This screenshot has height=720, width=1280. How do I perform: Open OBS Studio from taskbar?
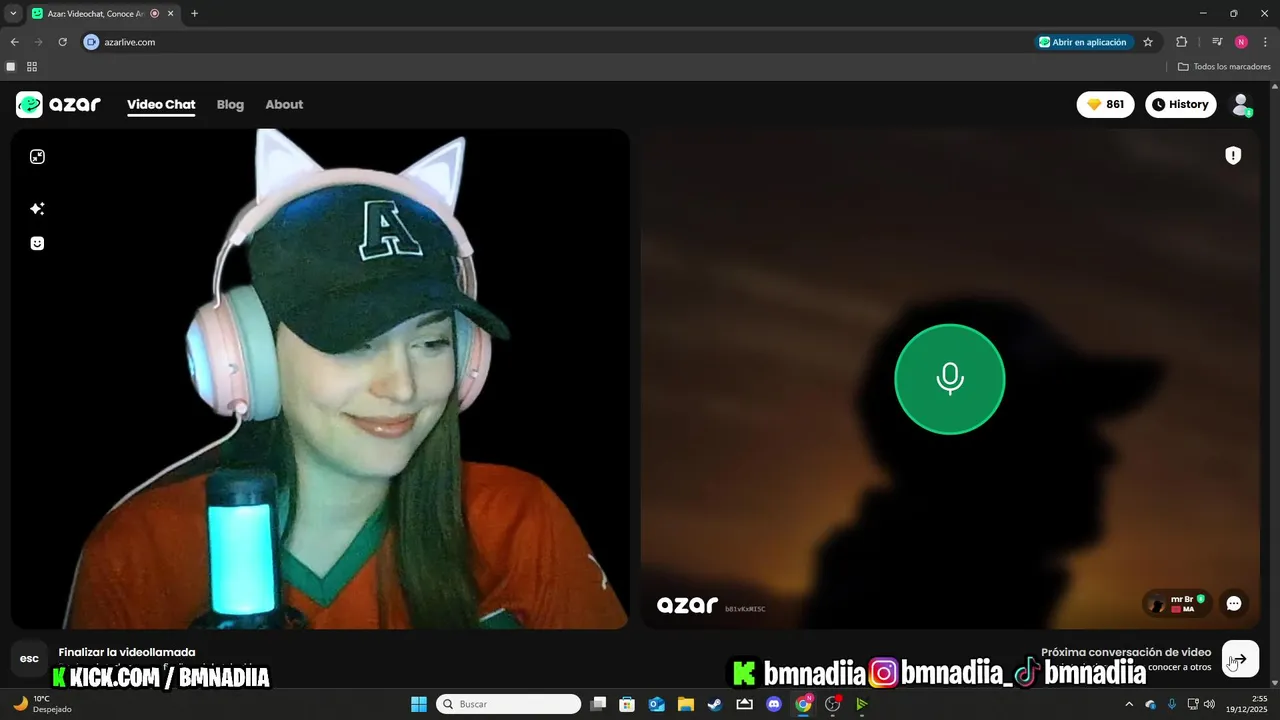pos(832,704)
